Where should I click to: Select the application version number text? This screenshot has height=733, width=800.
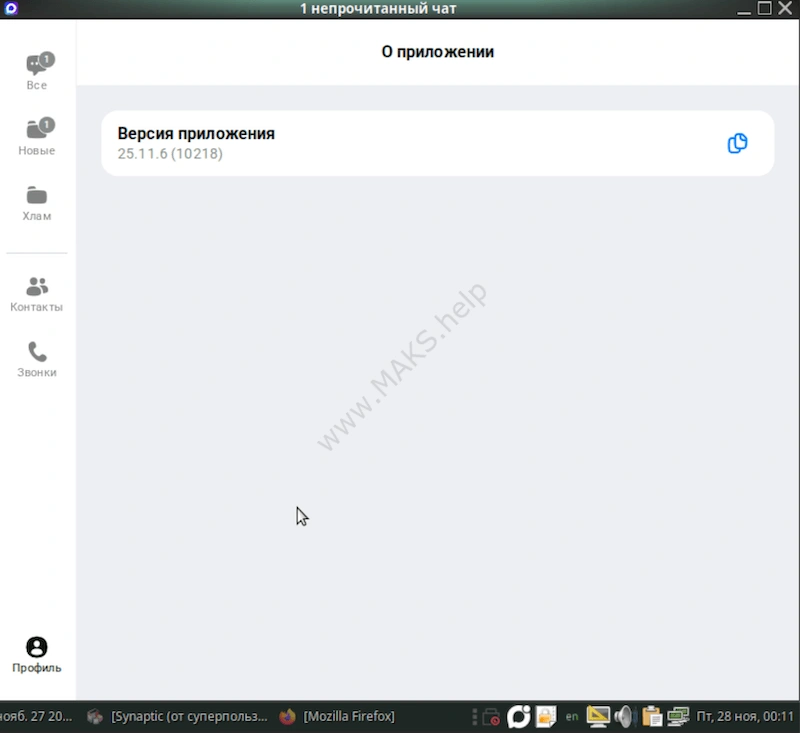(x=169, y=154)
